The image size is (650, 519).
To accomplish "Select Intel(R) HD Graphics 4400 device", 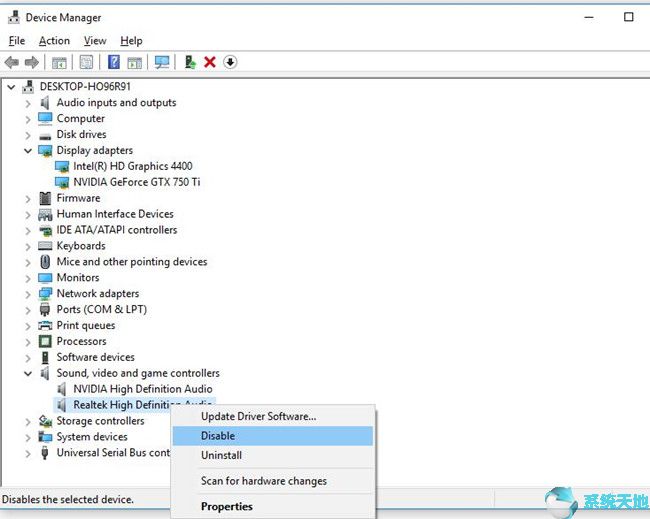I will [132, 166].
